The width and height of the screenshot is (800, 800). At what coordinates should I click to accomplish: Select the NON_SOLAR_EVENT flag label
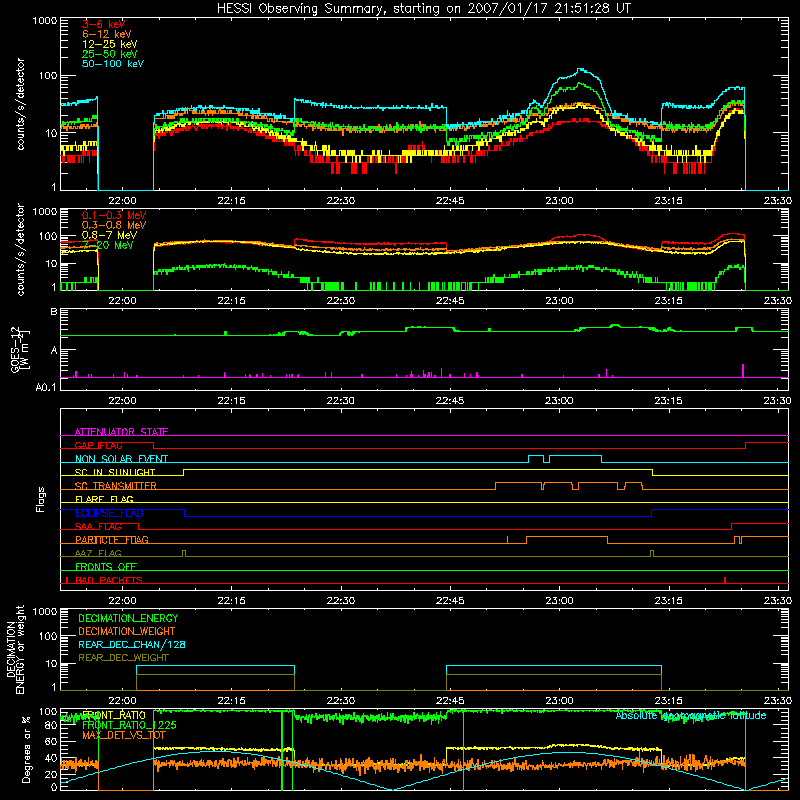pos(121,459)
